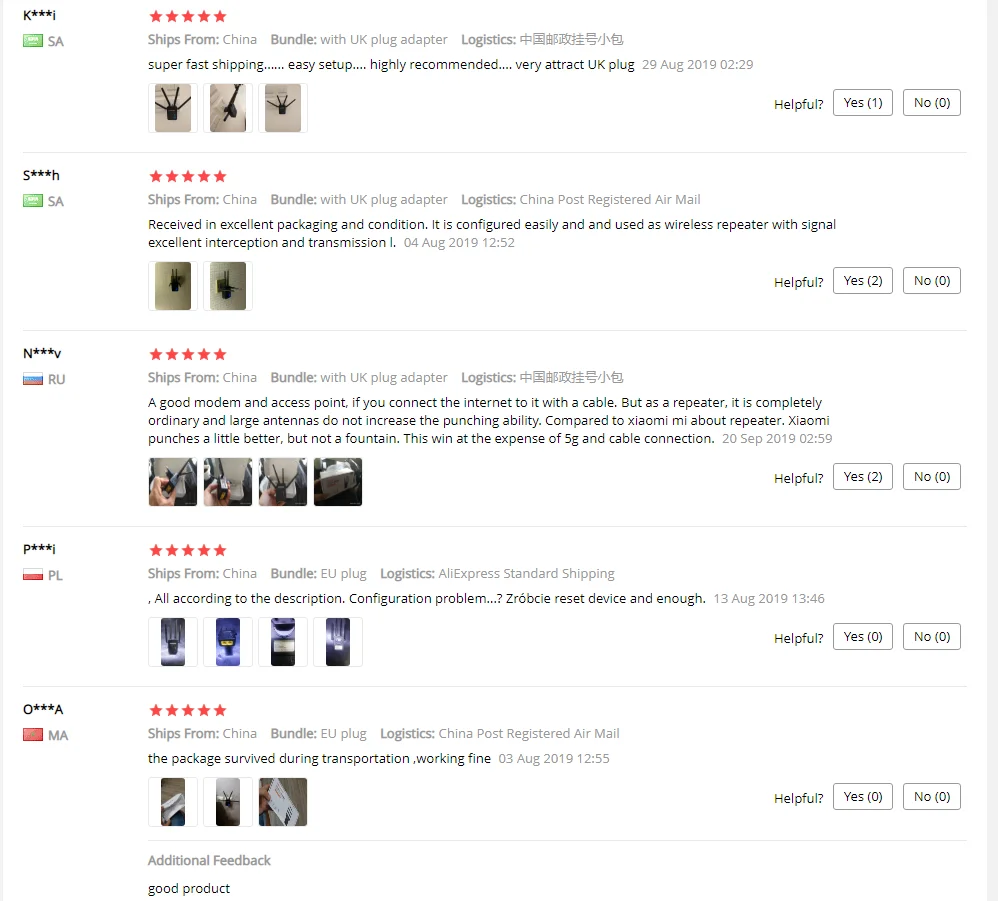The width and height of the screenshot is (998, 901).
Task: Open first photo in N***v's review
Action: 172,482
